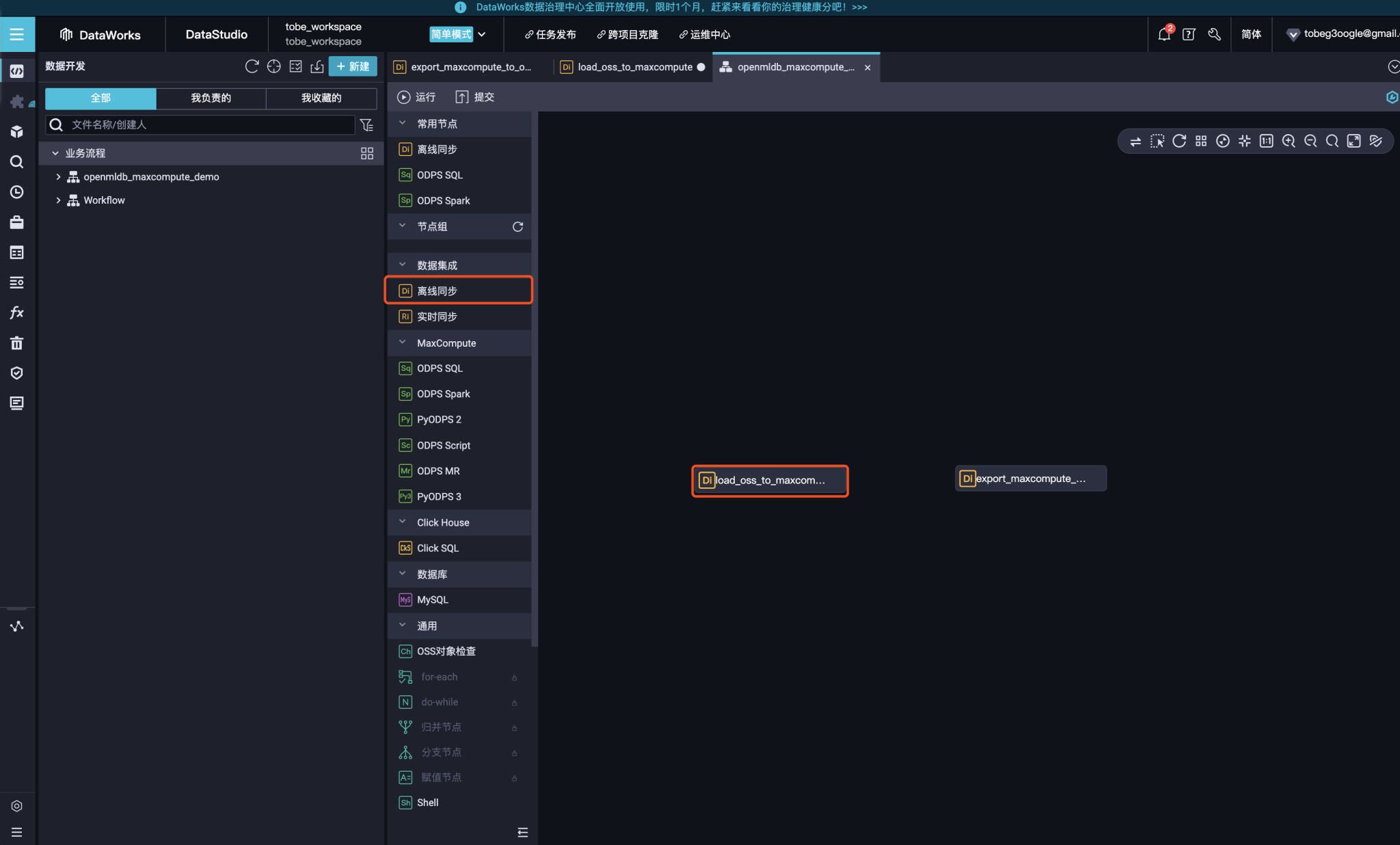Click the zoom out canvas icon
This screenshot has height=845, width=1400.
click(x=1310, y=141)
